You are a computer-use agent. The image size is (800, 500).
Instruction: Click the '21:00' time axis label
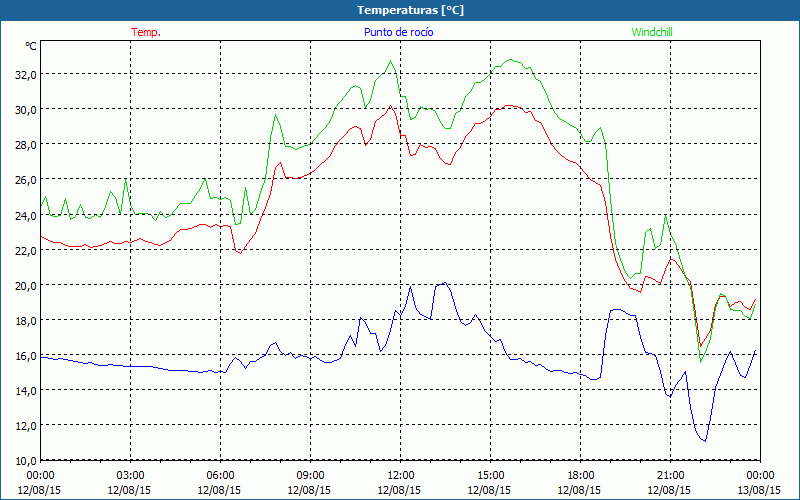coord(670,476)
